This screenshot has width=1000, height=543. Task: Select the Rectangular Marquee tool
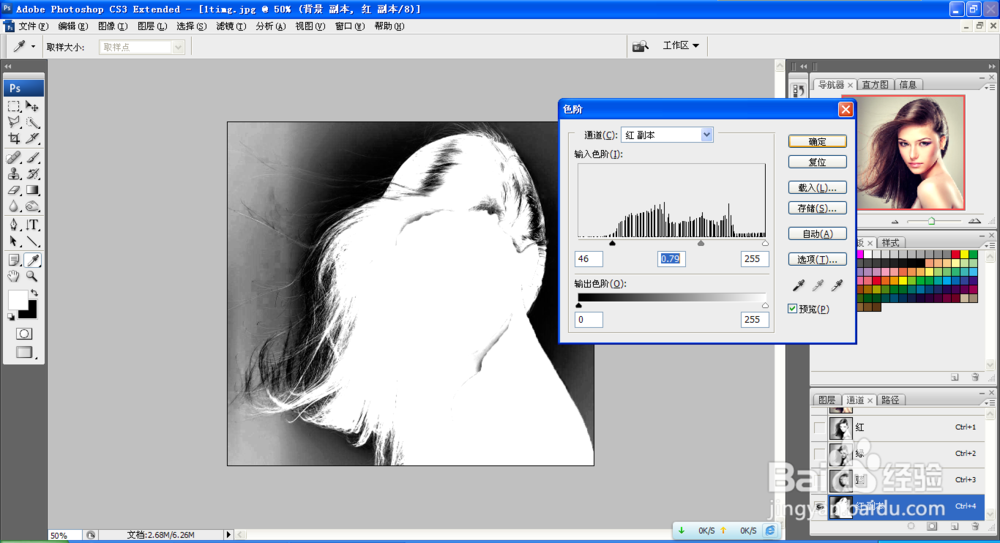14,107
